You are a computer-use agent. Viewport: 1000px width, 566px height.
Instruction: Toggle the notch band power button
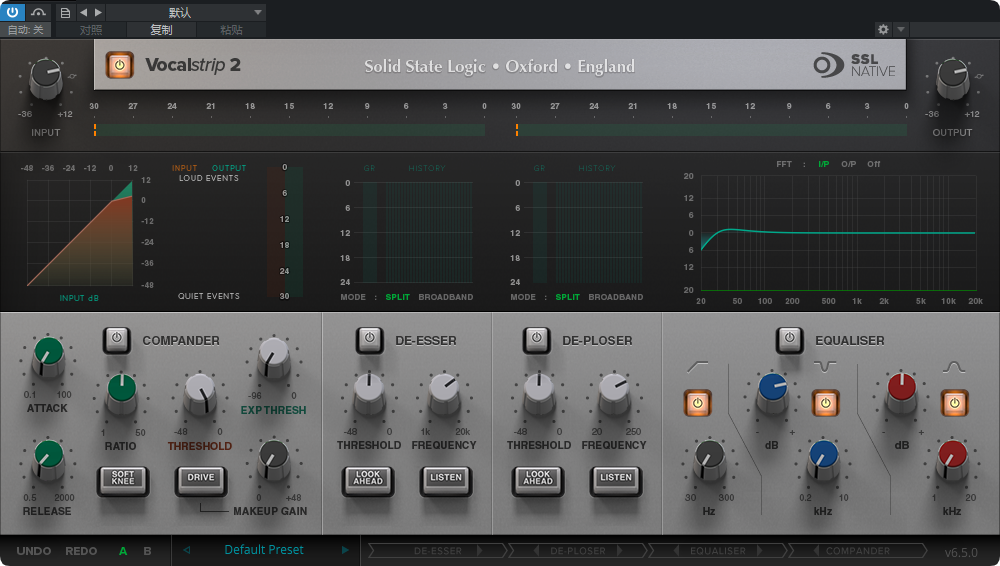[825, 403]
